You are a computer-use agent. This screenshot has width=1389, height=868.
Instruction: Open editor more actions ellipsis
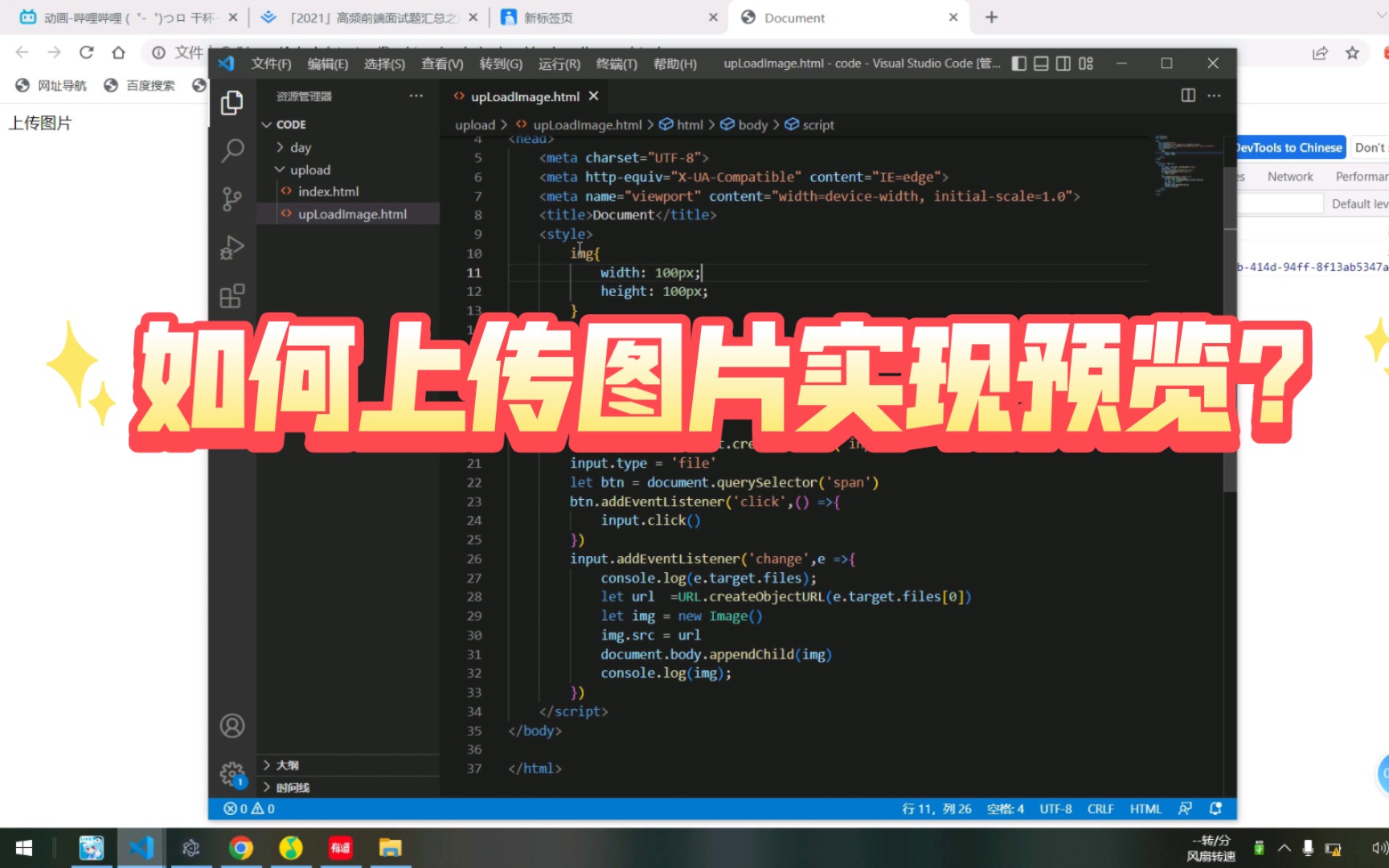[1215, 96]
